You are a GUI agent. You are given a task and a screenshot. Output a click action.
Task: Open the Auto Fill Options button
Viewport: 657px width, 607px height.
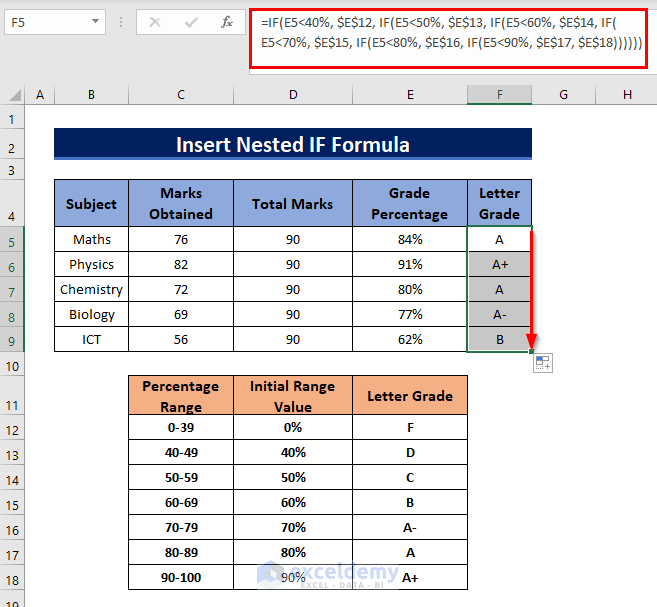coord(543,363)
